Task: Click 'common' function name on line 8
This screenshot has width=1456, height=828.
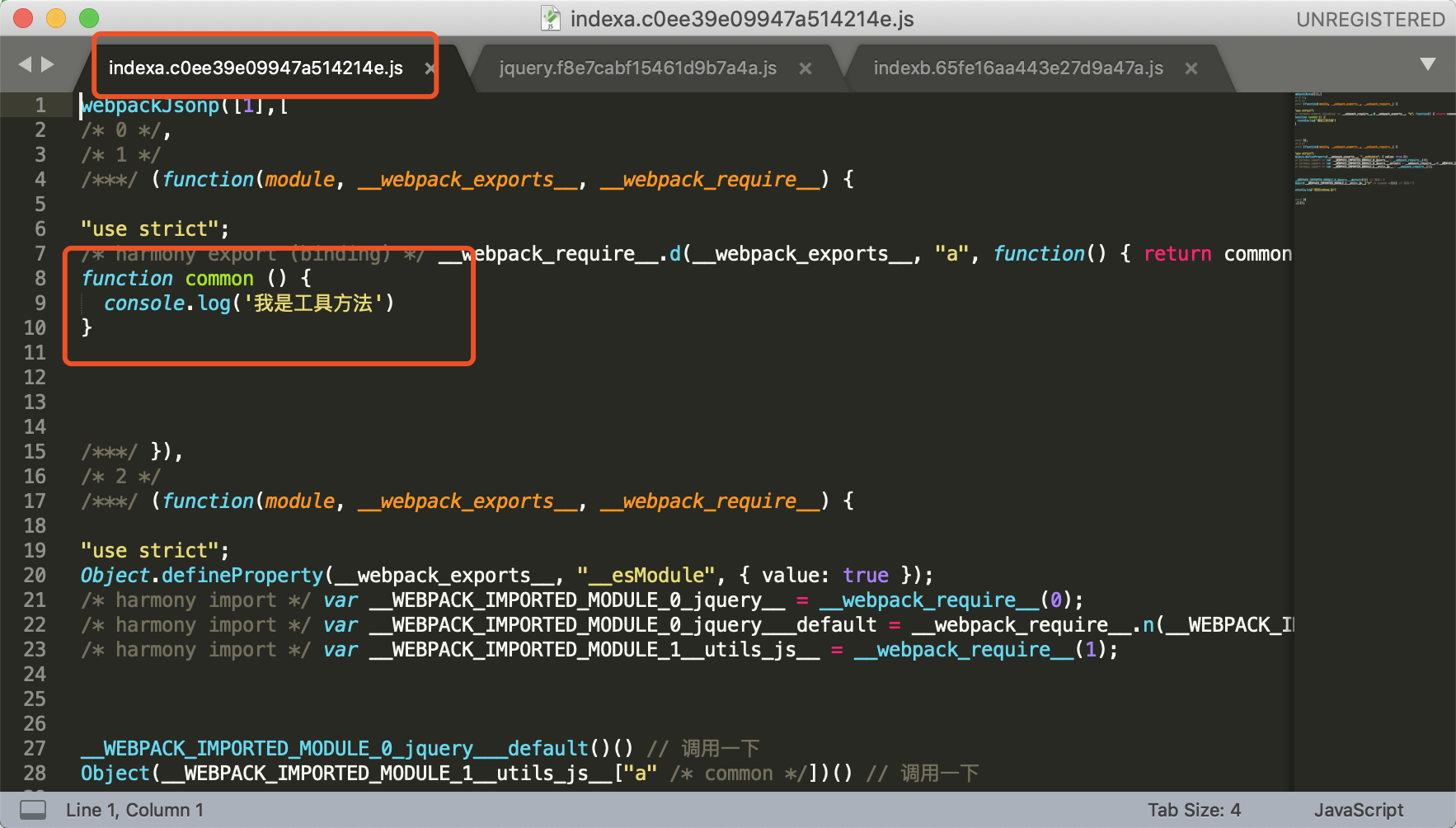Action: click(x=219, y=279)
